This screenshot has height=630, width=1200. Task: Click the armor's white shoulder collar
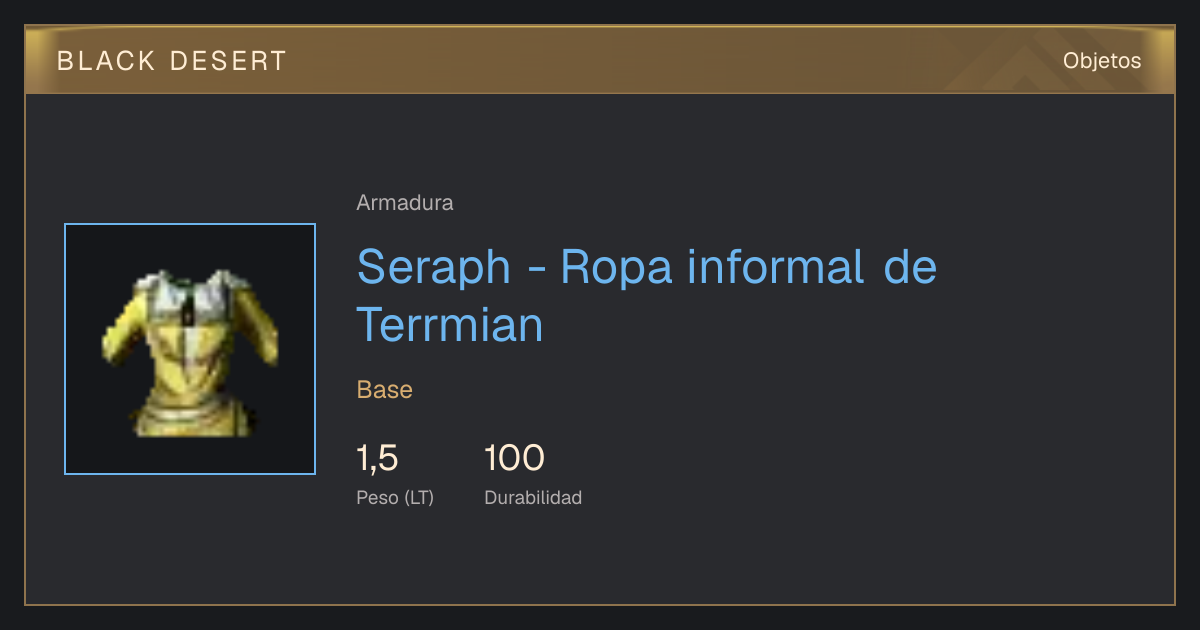click(188, 289)
